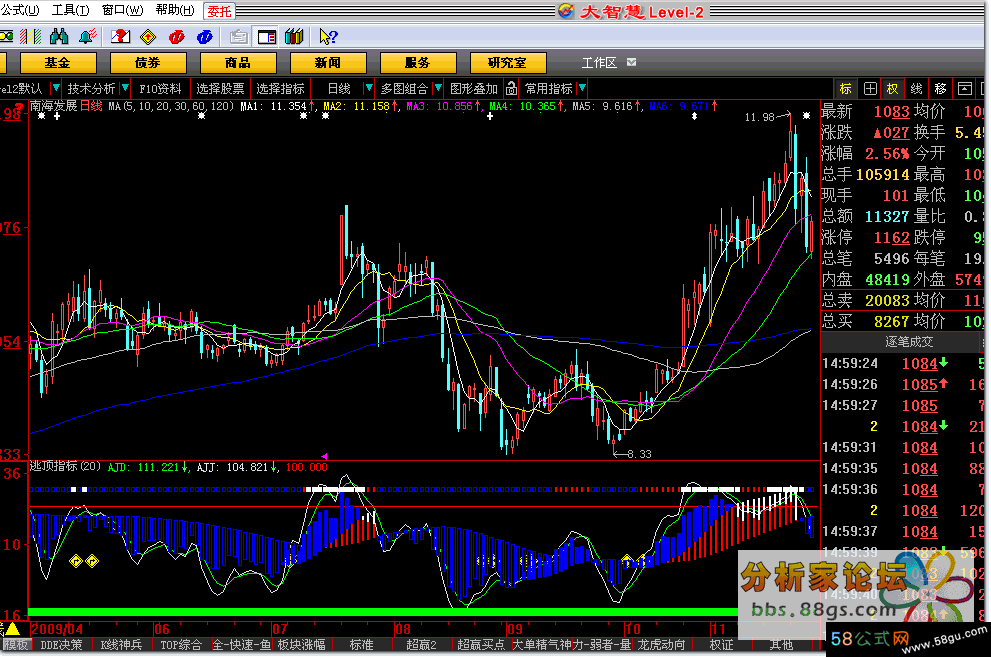Click the lock icon beside 图形叠加
991x657 pixels.
[x=511, y=88]
